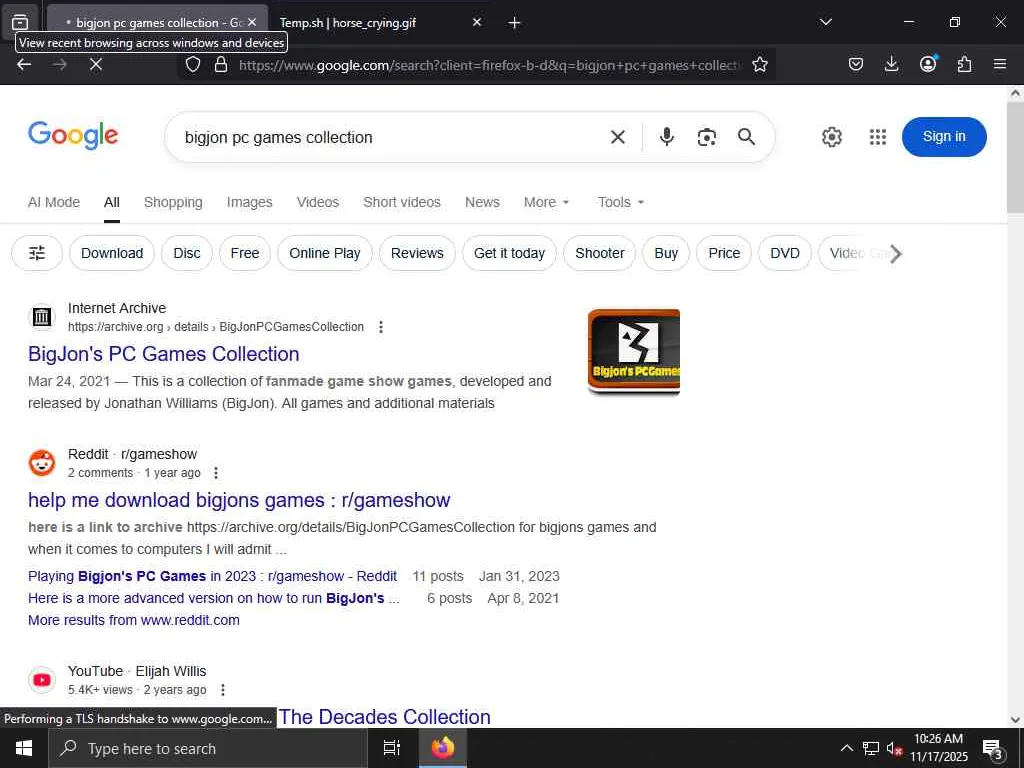1024x768 pixels.
Task: Expand the More search categories dropdown
Action: 547,202
